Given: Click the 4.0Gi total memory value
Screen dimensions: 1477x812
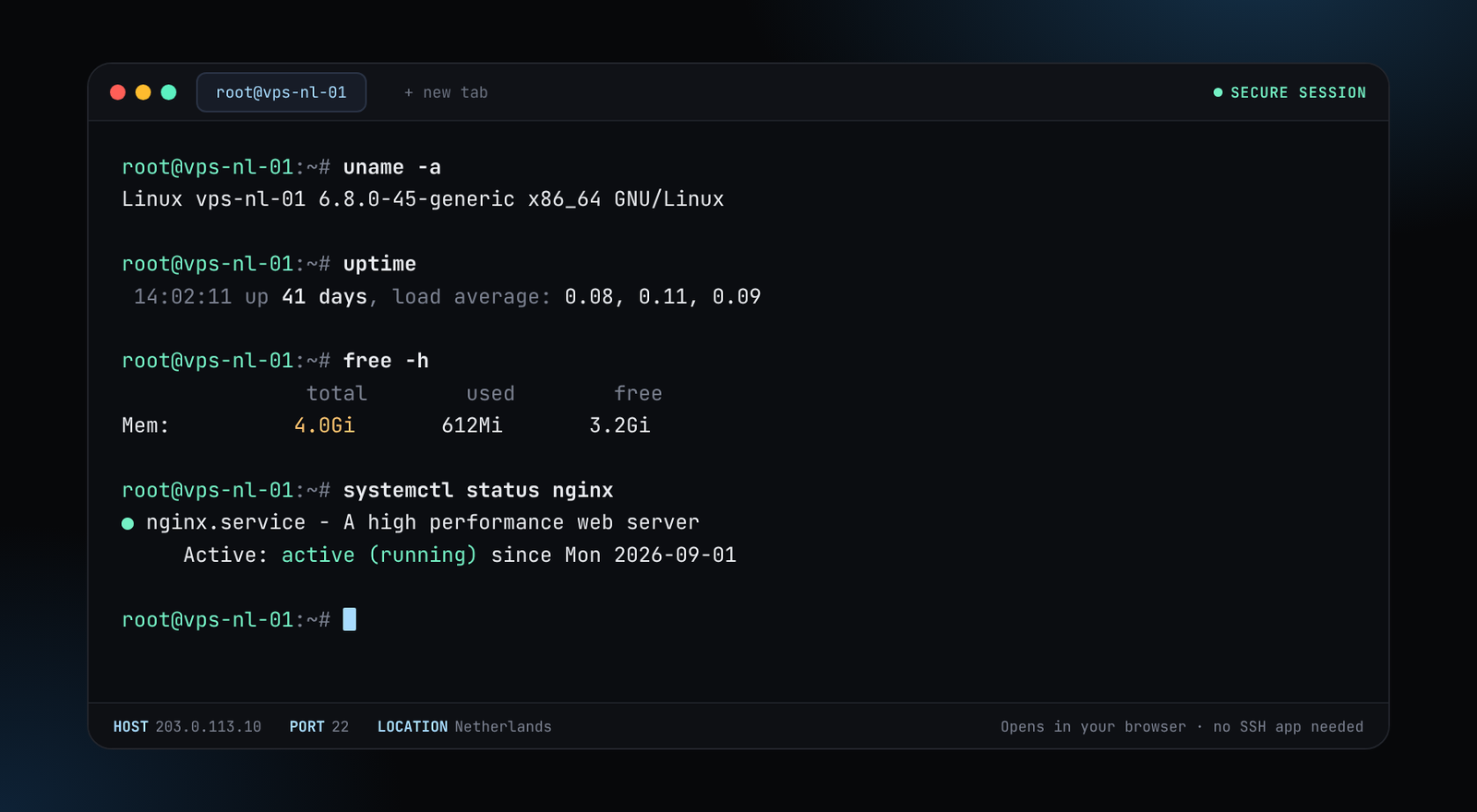Looking at the screenshot, I should click(x=324, y=425).
